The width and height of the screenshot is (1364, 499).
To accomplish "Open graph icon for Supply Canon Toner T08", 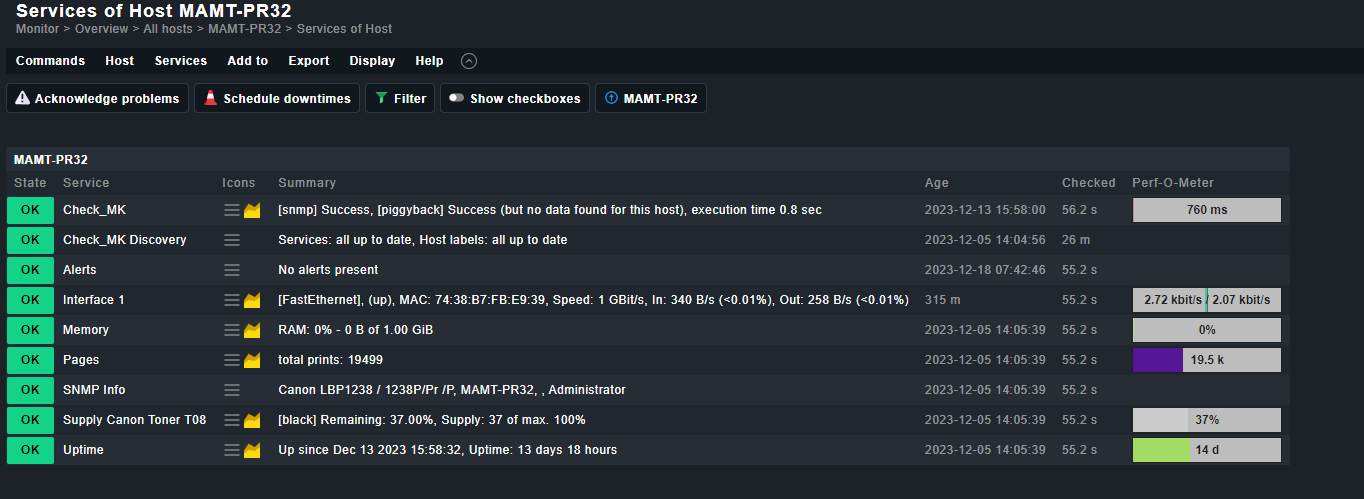I will [x=252, y=420].
